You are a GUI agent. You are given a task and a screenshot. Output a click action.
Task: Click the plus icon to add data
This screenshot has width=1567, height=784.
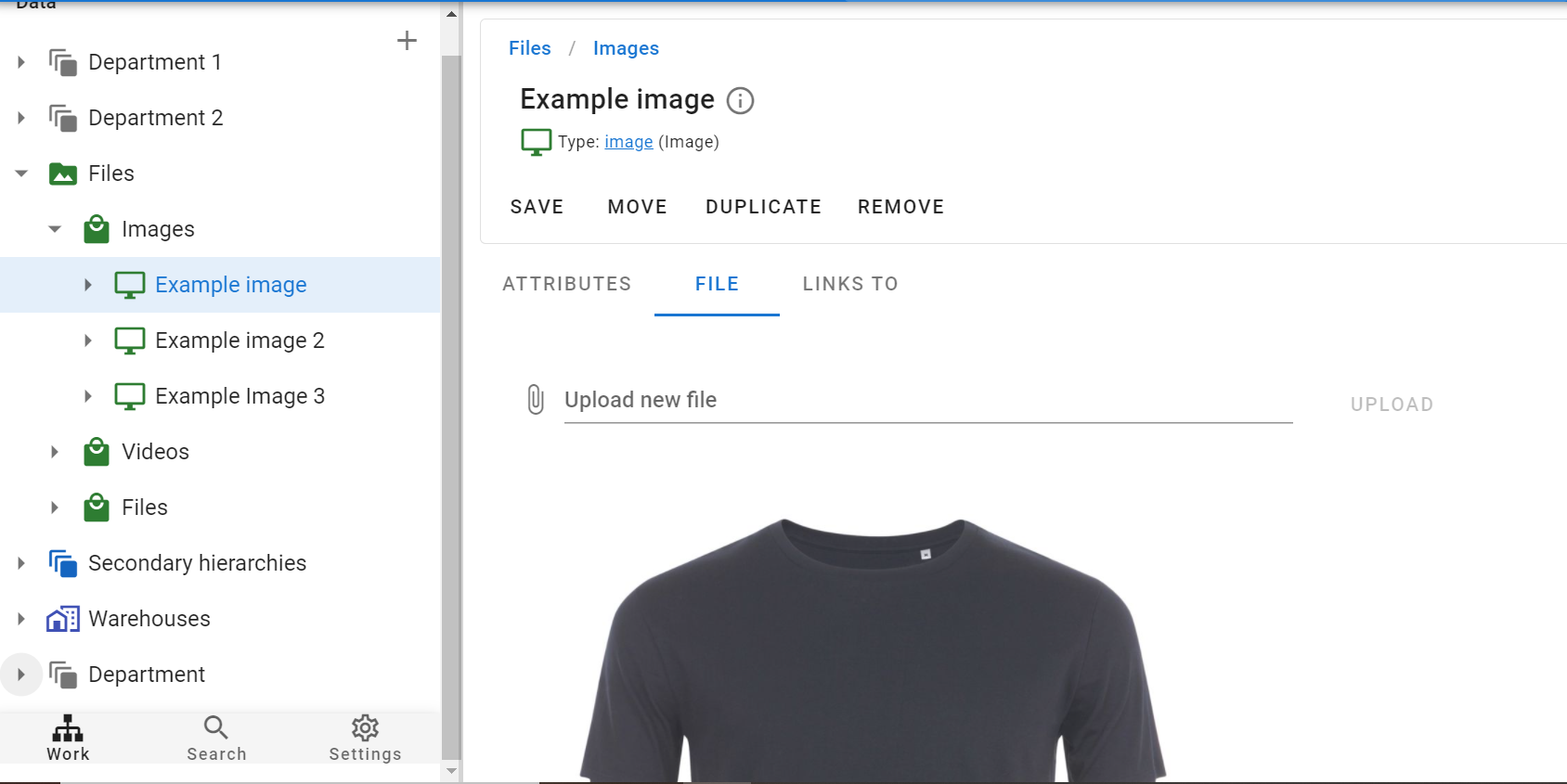(x=407, y=40)
